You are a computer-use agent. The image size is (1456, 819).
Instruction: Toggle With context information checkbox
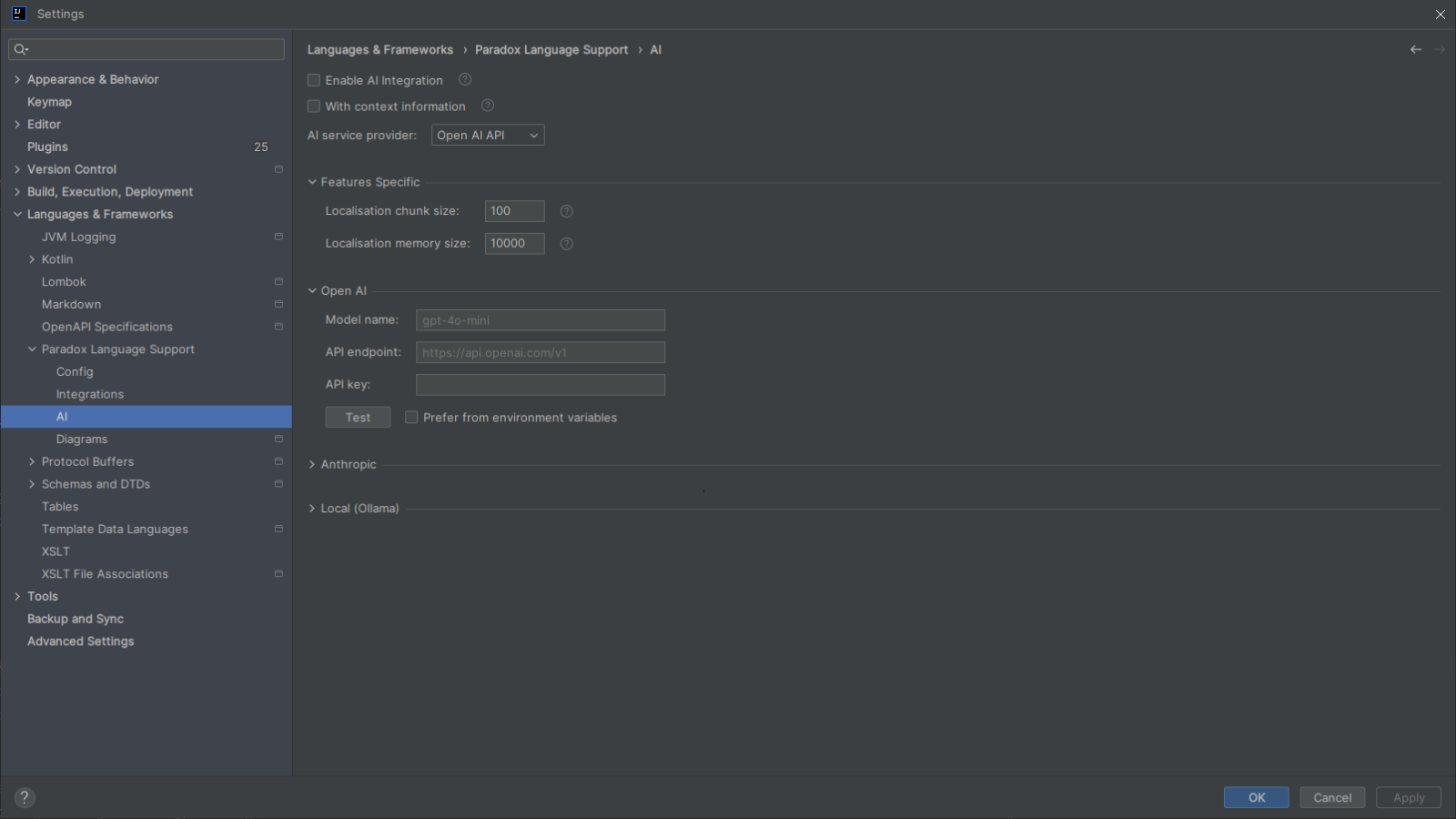click(x=314, y=106)
